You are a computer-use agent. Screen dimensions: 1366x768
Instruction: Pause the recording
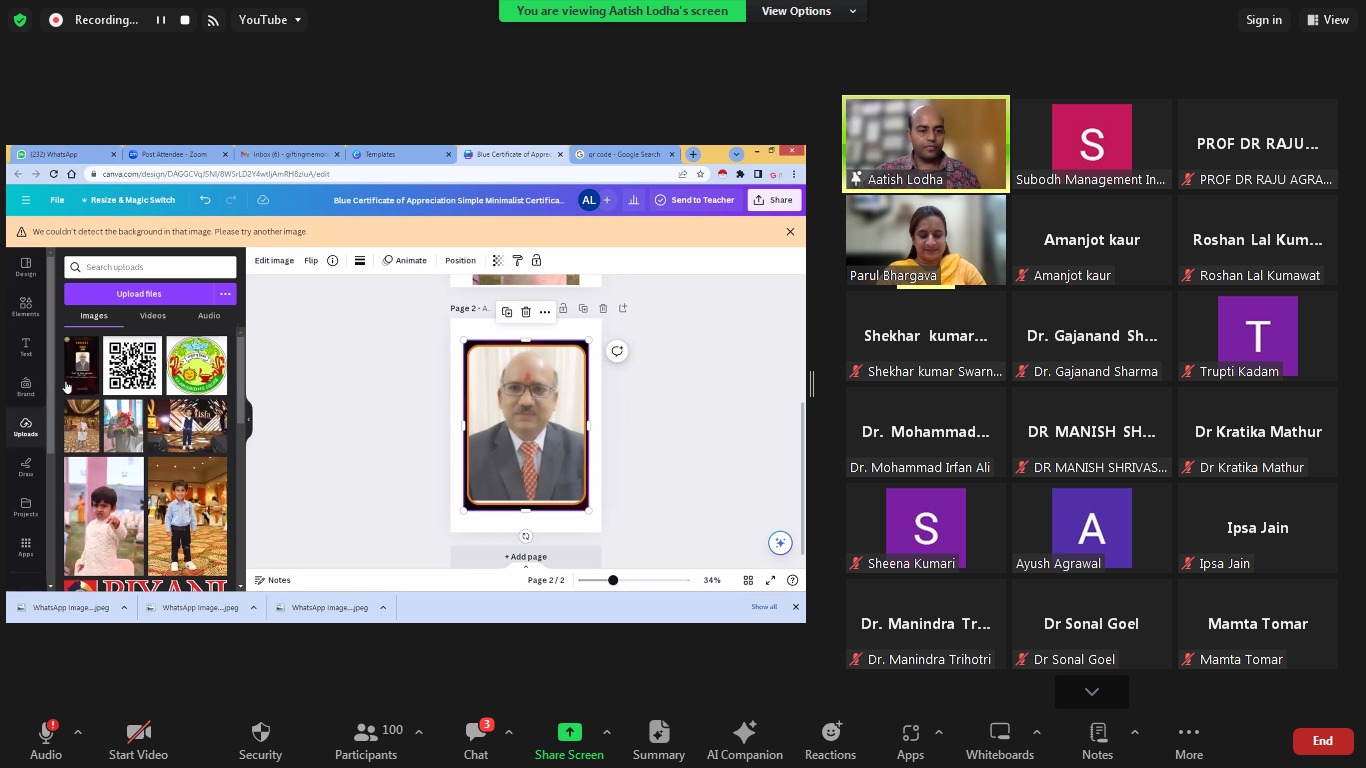pyautogui.click(x=160, y=20)
